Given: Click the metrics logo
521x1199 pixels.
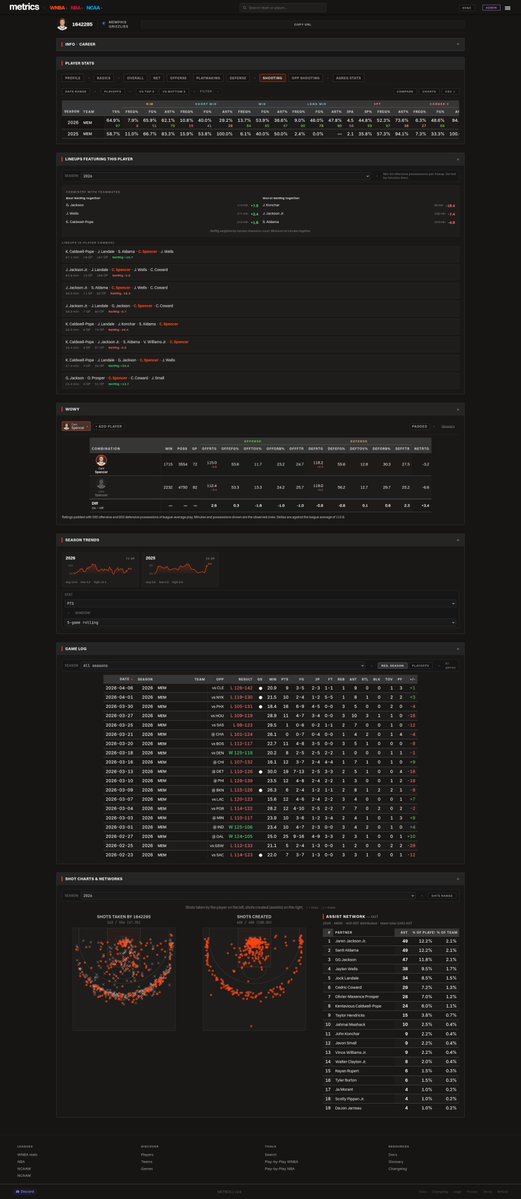Looking at the screenshot, I should (x=24, y=8).
